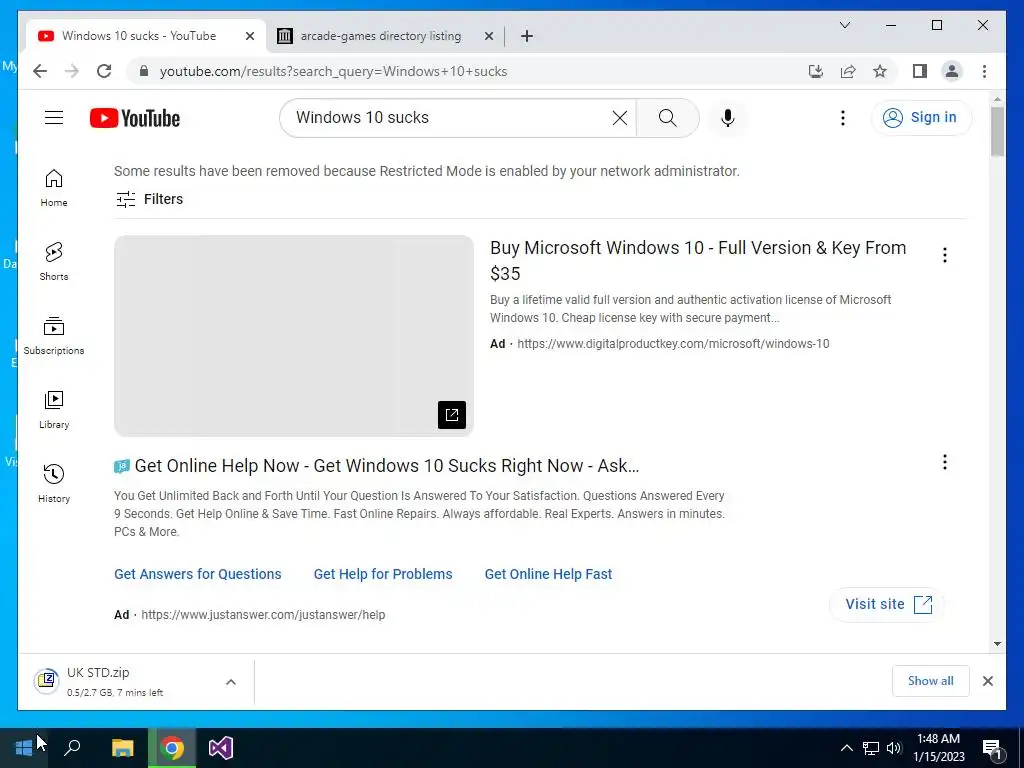Screen dimensions: 1024x768
Task: Open the notification center
Action: coord(992,749)
